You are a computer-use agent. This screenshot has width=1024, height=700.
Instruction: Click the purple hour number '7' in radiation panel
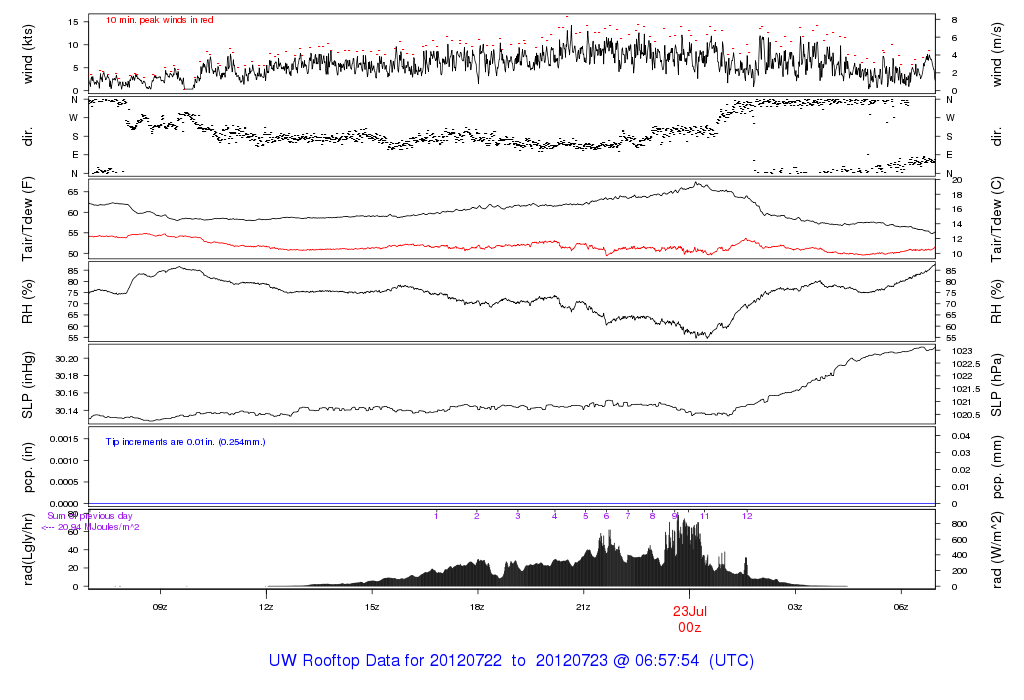click(x=628, y=516)
